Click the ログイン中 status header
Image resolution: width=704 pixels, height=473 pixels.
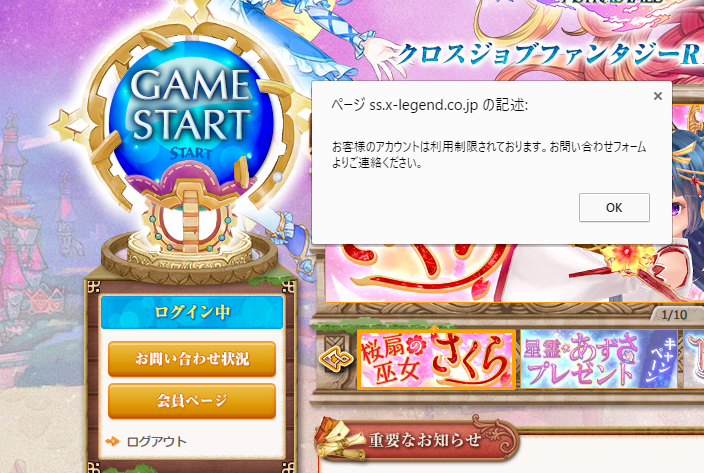[192, 312]
